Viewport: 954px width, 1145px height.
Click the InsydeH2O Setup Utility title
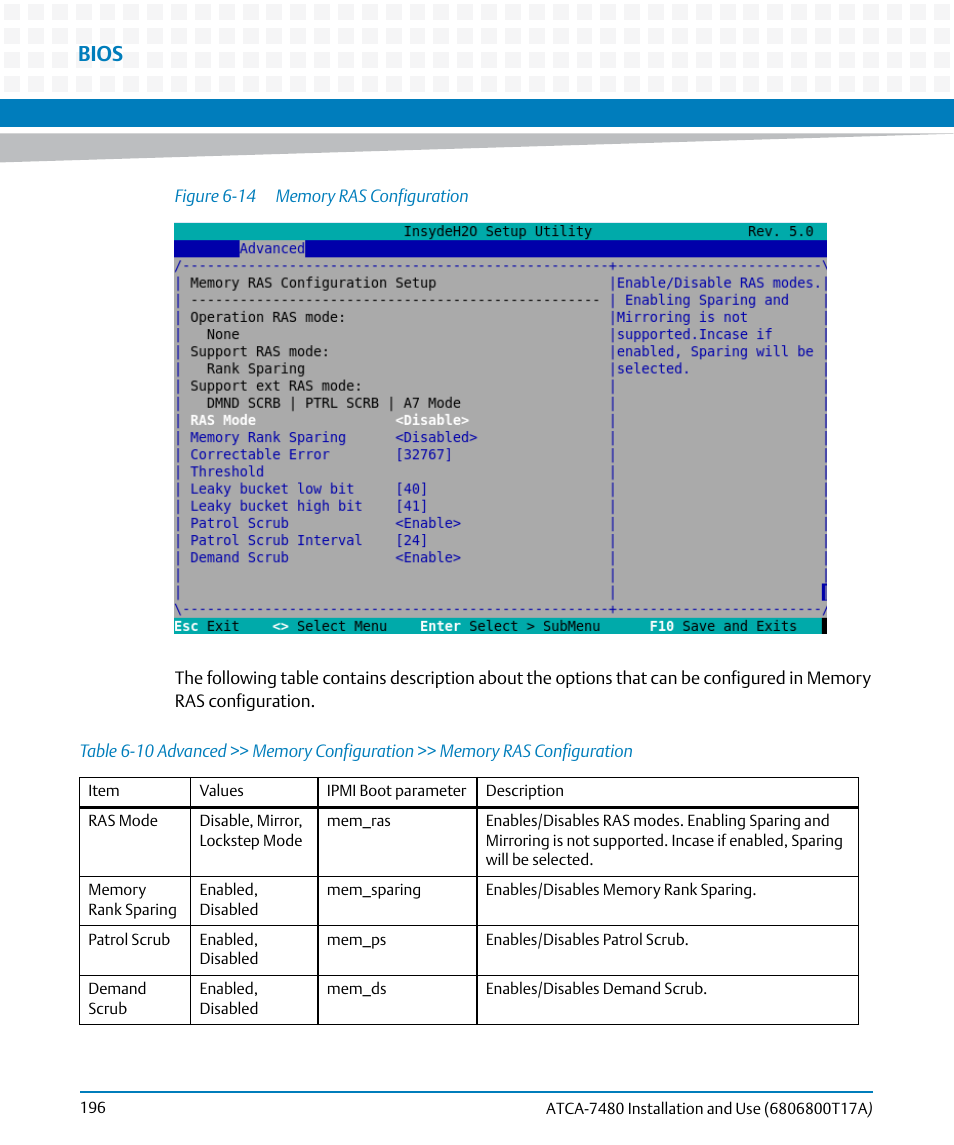pyautogui.click(x=497, y=231)
